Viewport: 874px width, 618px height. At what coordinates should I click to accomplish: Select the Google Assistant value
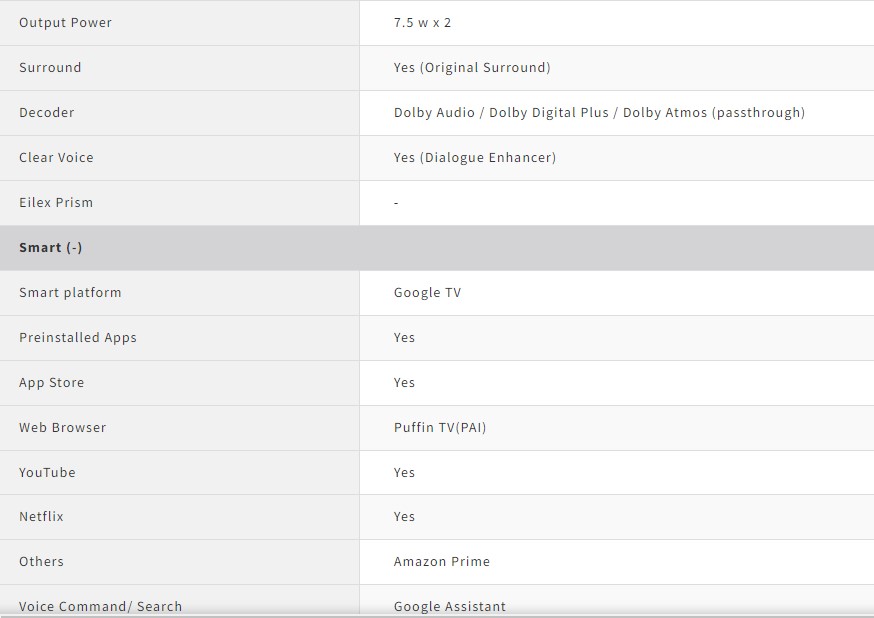[x=450, y=606]
